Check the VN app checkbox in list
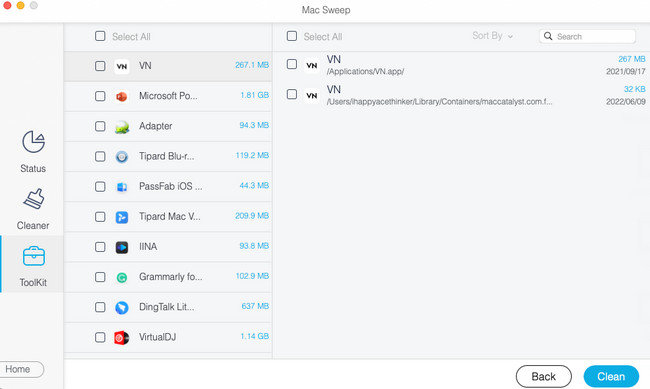The image size is (650, 389). (x=100, y=66)
